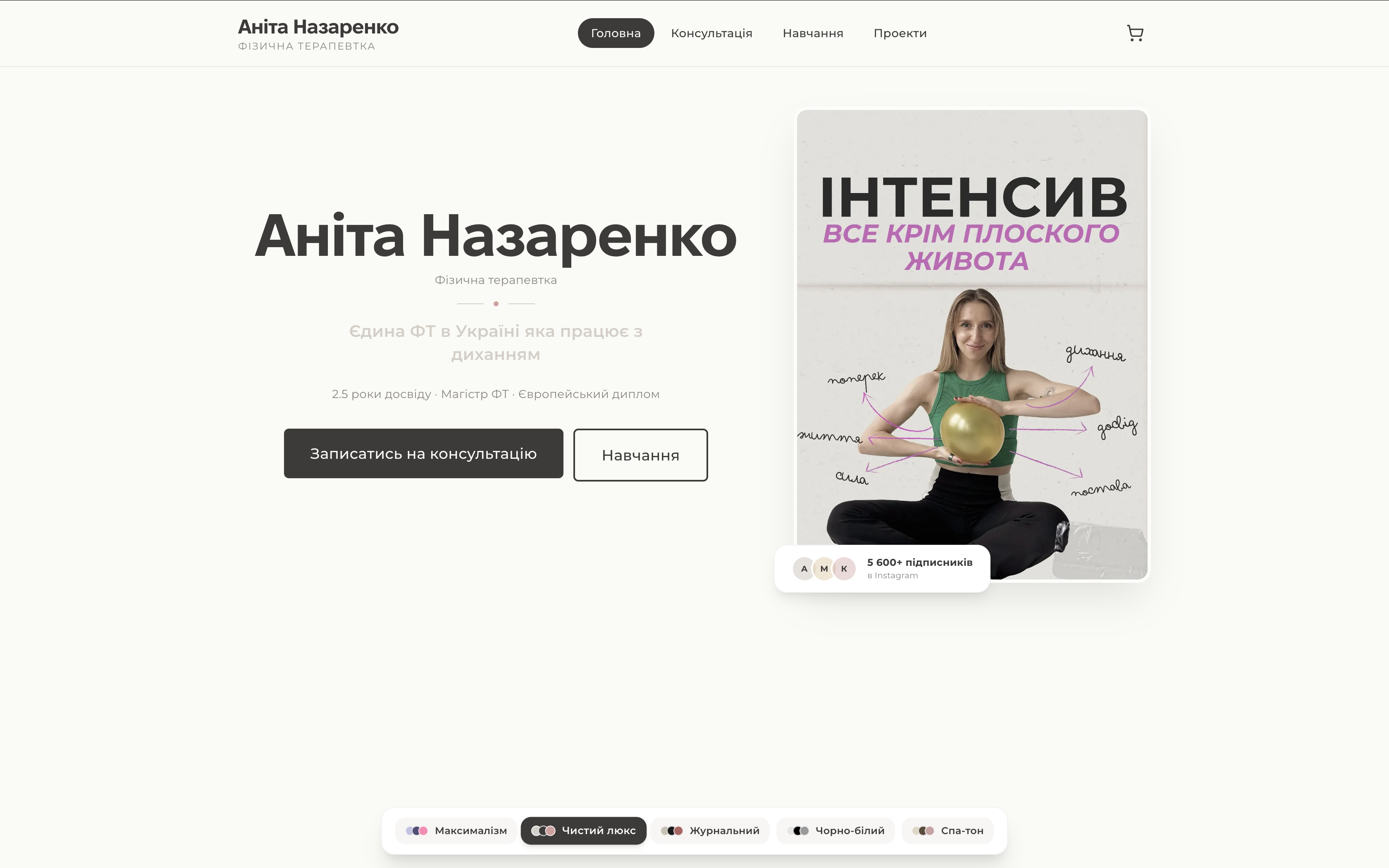This screenshot has height=868, width=1389.
Task: Click the 5 600+ підписників Instagram badge
Action: 882,569
